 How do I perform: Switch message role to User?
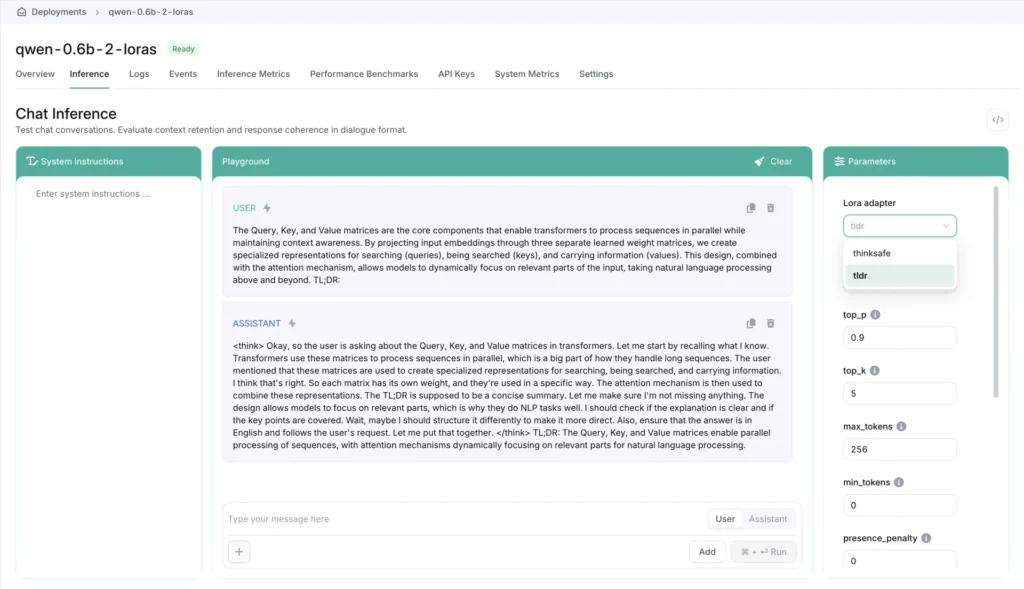click(x=725, y=519)
